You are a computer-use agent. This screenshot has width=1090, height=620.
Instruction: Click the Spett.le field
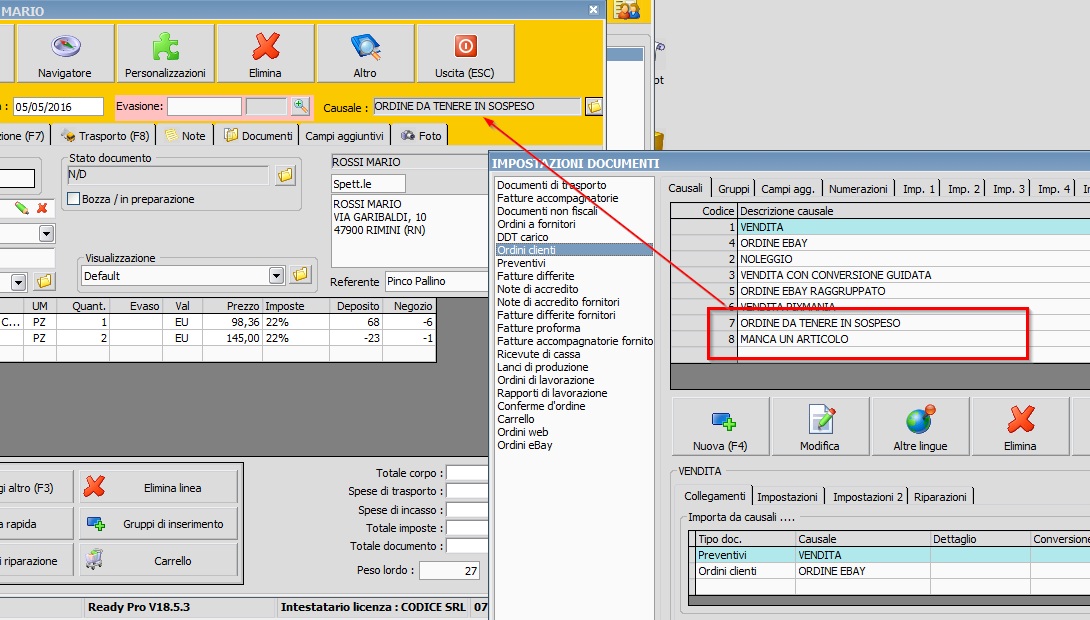[x=368, y=184]
